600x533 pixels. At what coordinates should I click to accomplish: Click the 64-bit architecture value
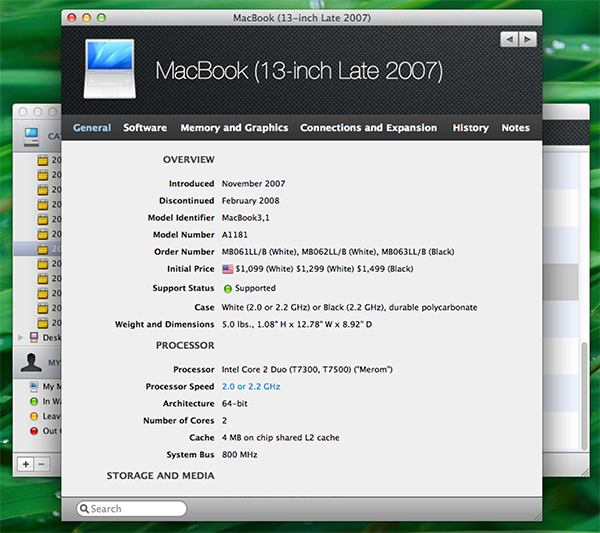pos(235,404)
